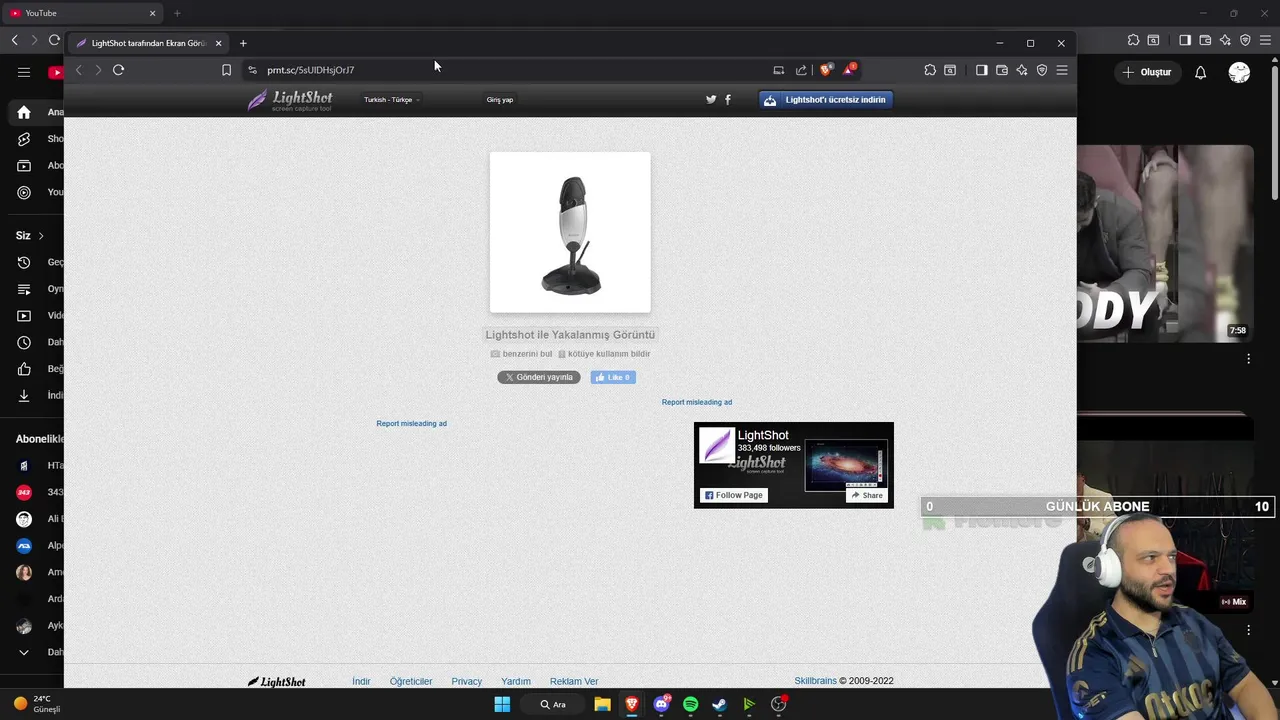Open YouTube history sidebar icon
The image size is (1280, 720).
(x=24, y=262)
